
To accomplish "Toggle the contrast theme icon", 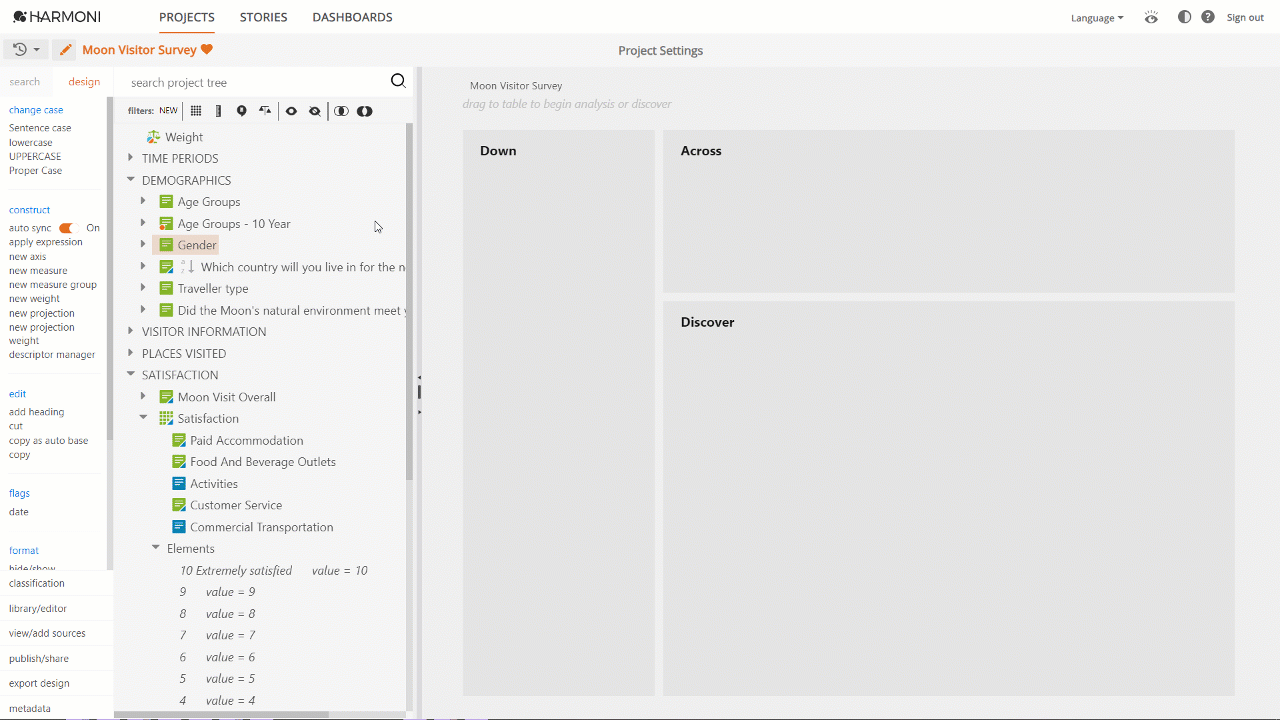I will tap(1185, 17).
